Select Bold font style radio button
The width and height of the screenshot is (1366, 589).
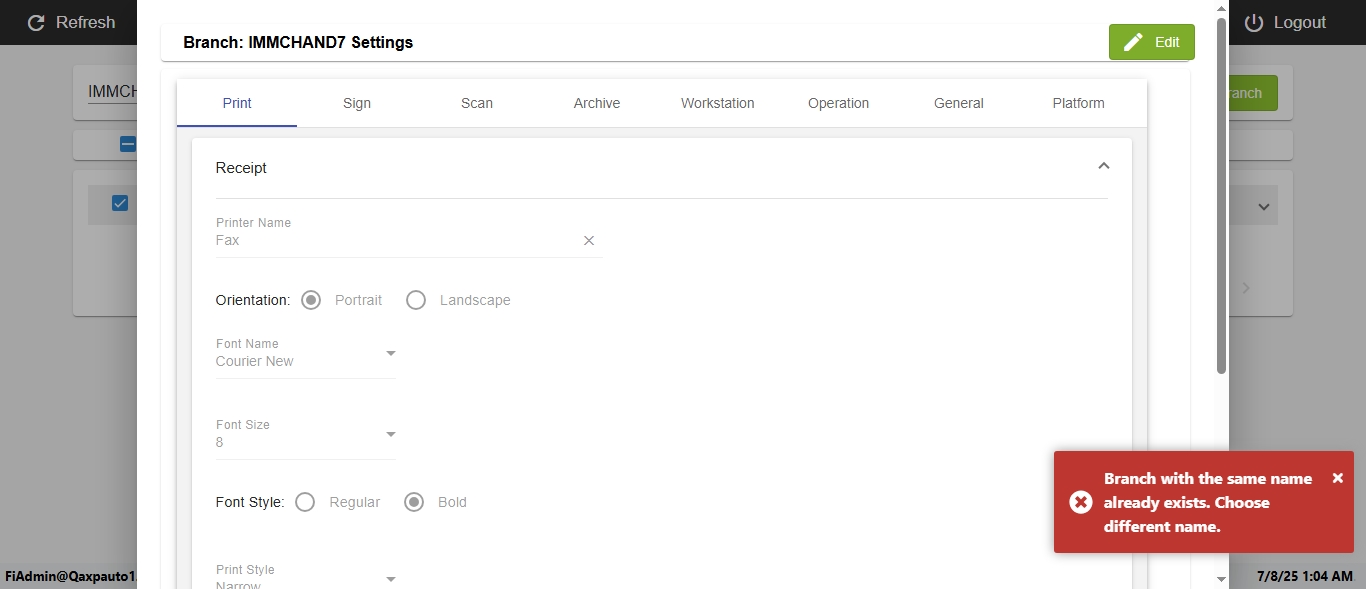tap(414, 502)
